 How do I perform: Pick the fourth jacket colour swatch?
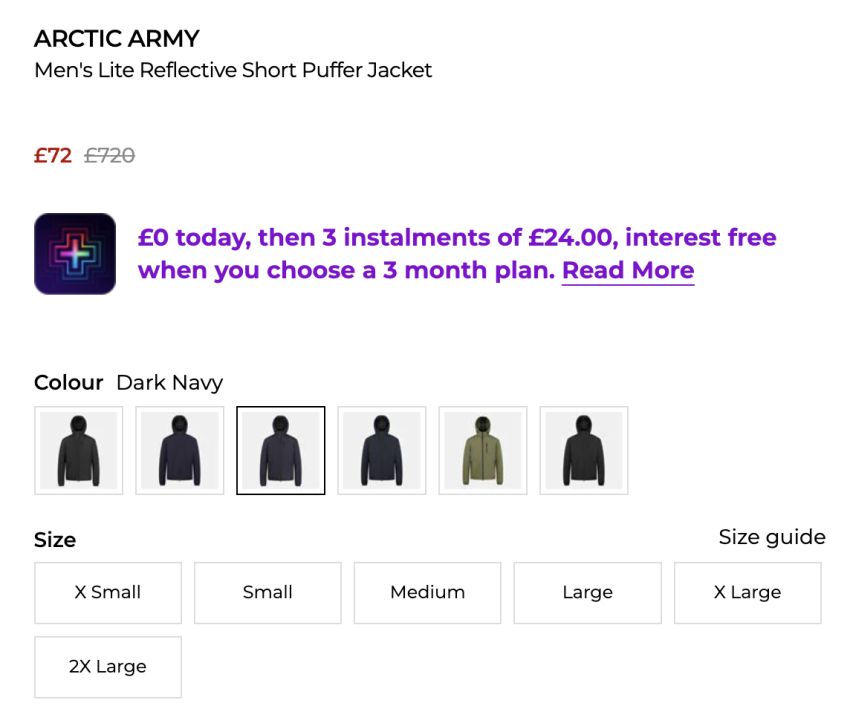382,450
